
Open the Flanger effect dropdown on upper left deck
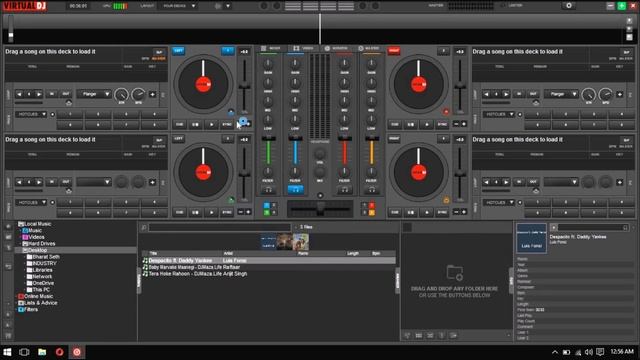94,94
